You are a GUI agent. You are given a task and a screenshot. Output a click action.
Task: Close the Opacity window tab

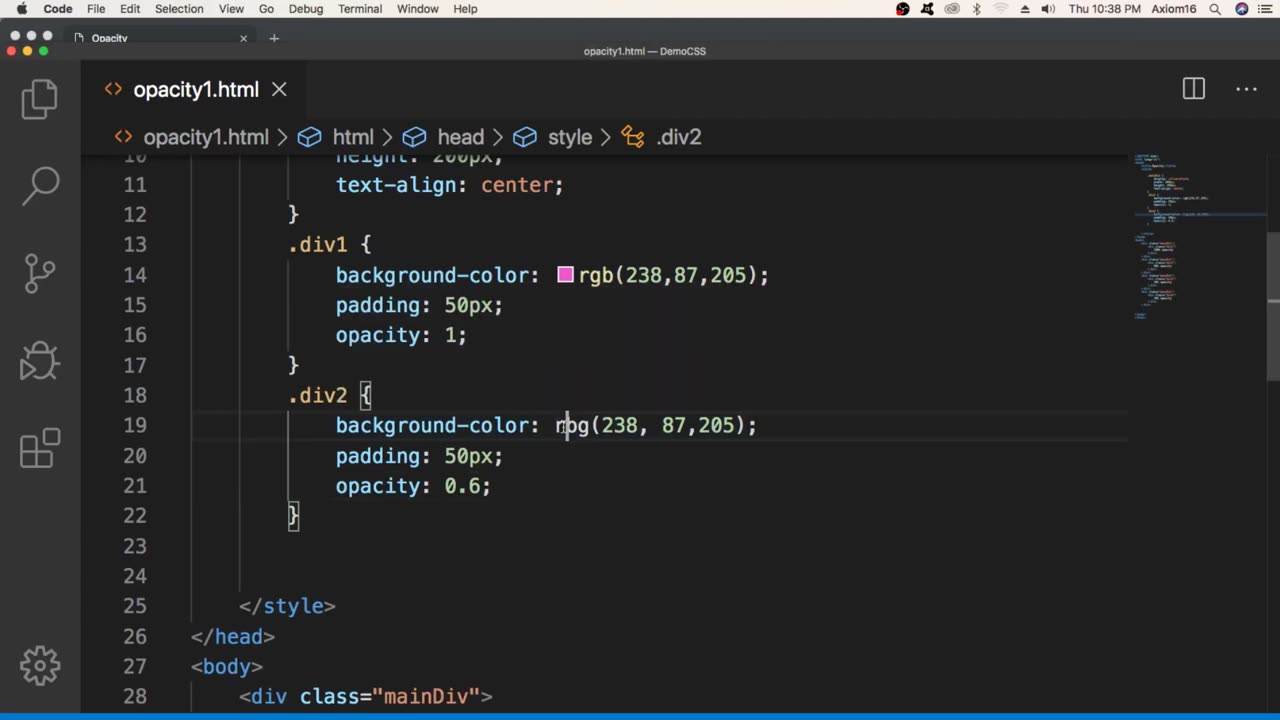coord(243,38)
